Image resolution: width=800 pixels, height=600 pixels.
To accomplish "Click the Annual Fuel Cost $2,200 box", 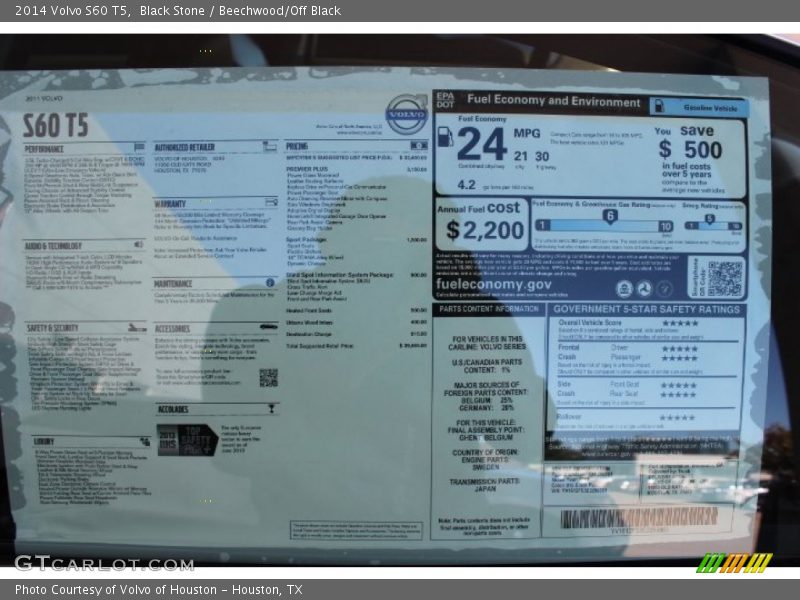I will point(481,224).
